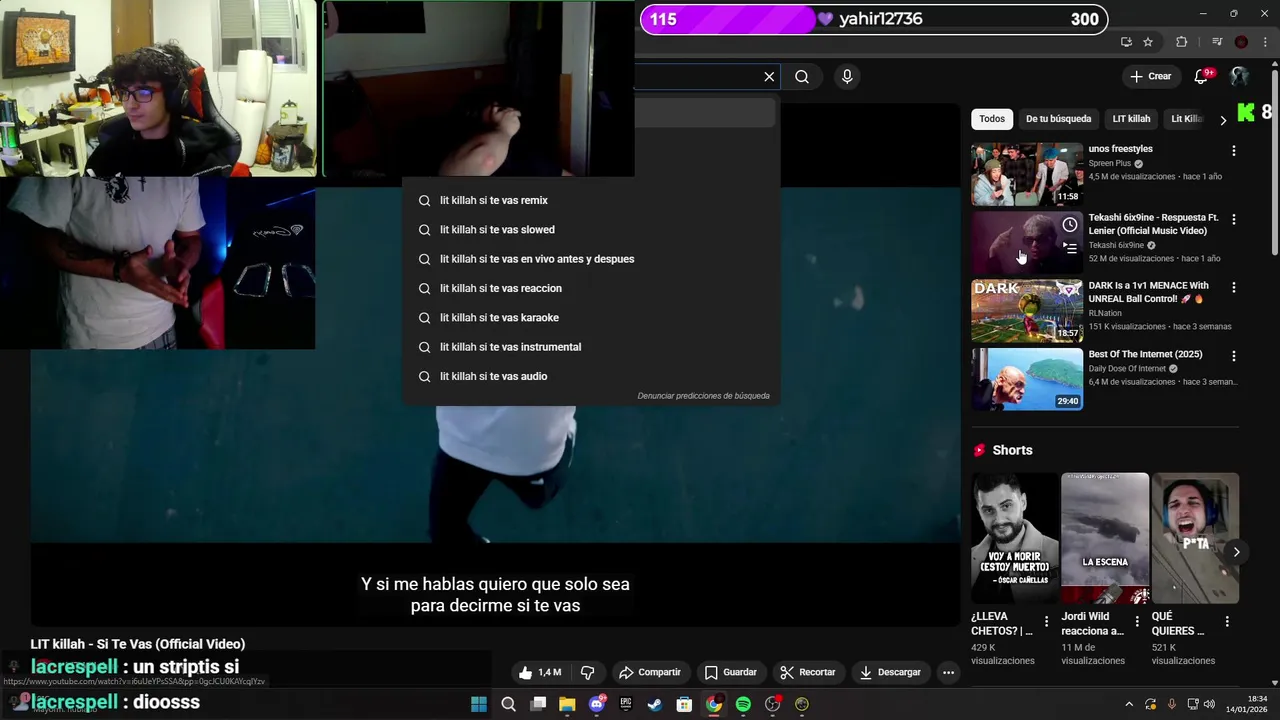Open the Daily Dose Of Internet channel

[x=1127, y=368]
